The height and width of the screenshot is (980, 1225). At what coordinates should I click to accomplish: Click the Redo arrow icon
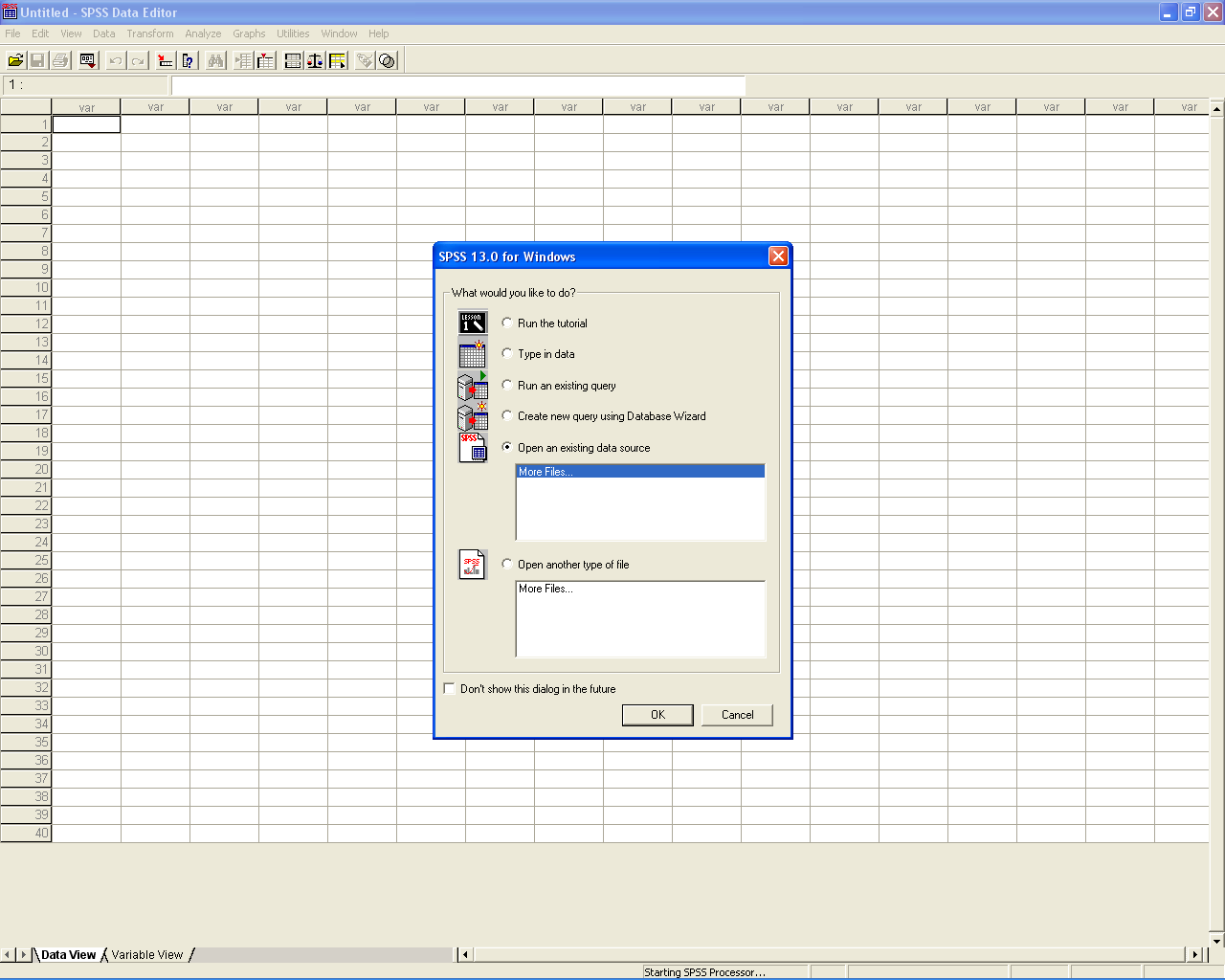pyautogui.click(x=138, y=60)
